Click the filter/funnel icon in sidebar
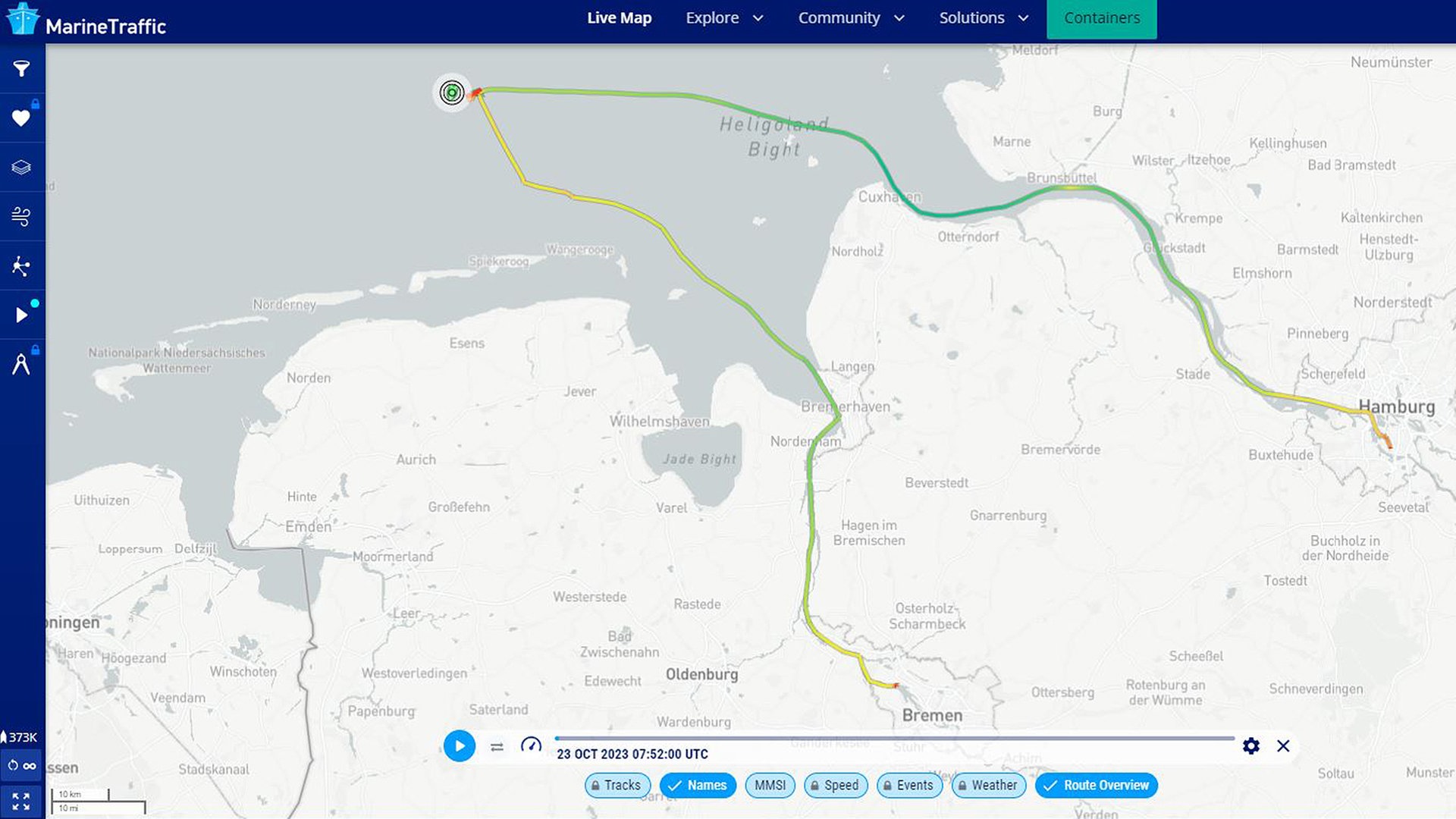This screenshot has width=1456, height=819. click(22, 68)
